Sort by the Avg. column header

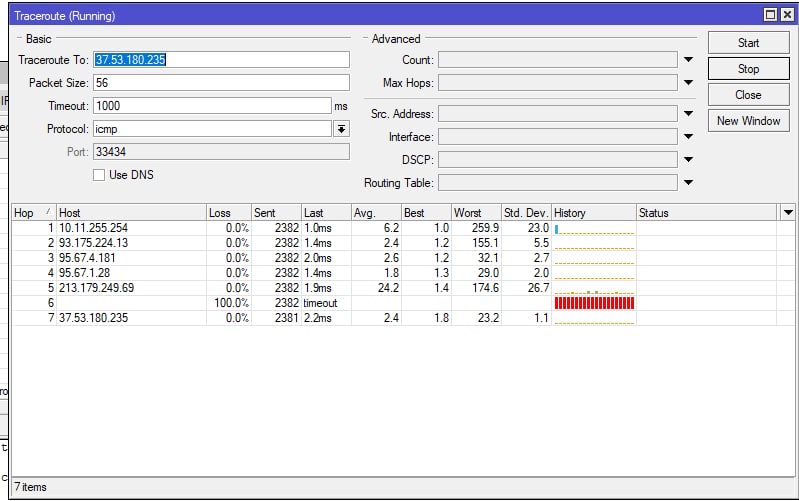click(x=376, y=213)
